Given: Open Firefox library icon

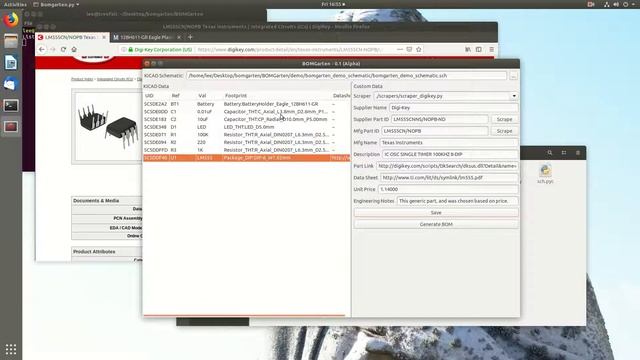Looking at the screenshot, I should coord(468,49).
